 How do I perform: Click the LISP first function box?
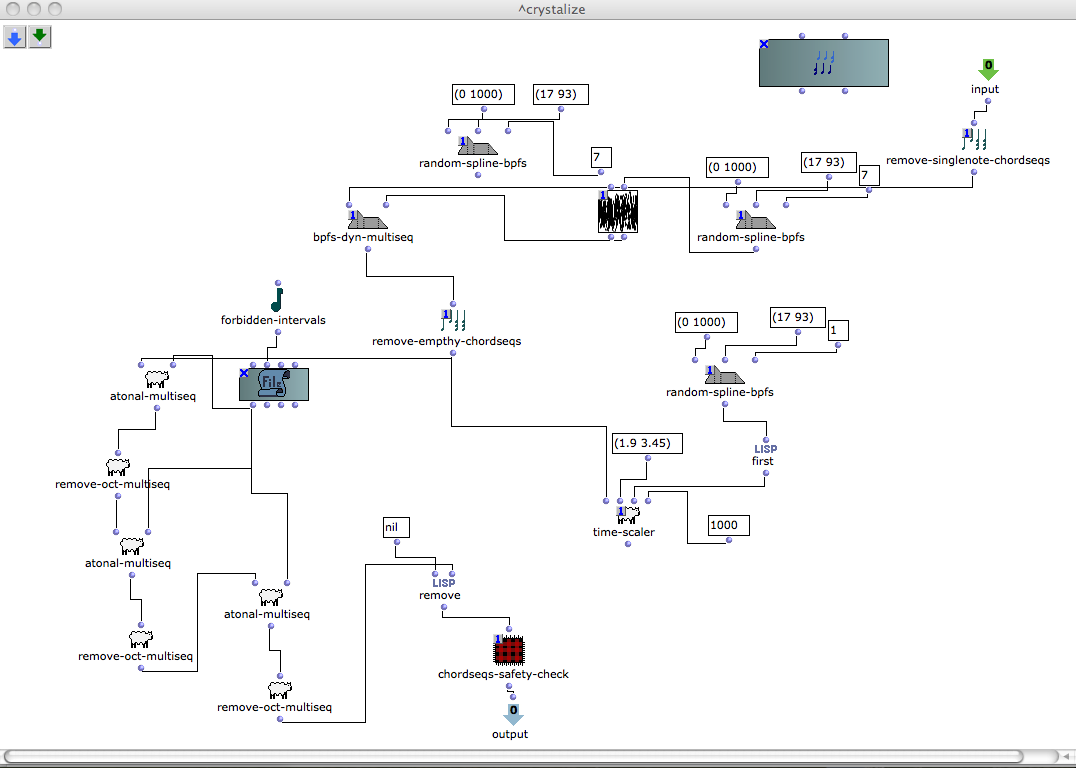[x=764, y=455]
